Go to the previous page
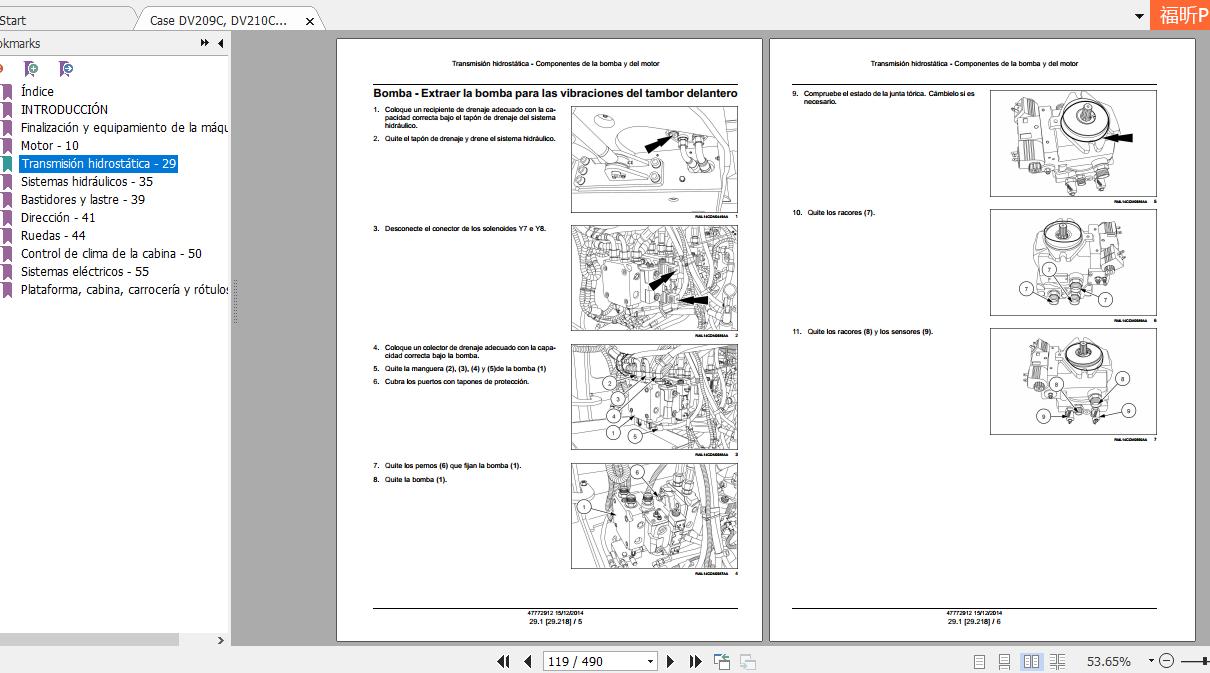Viewport: 1210px width, 673px height. point(527,661)
